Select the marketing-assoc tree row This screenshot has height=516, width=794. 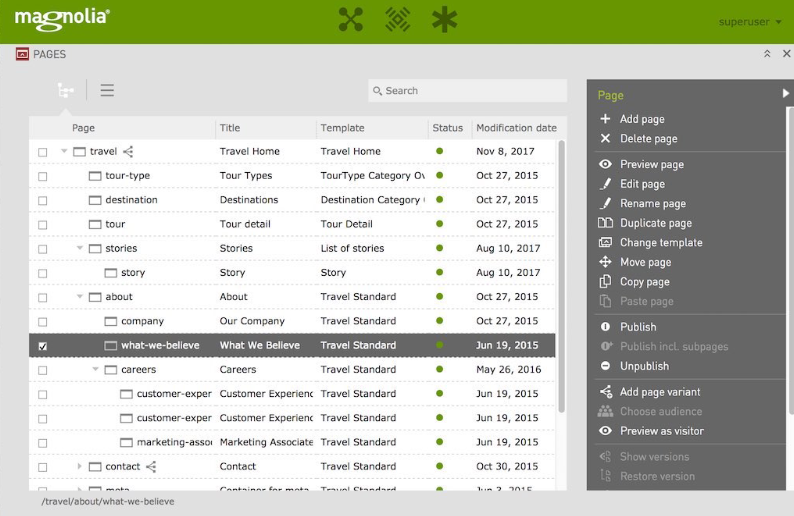point(292,442)
